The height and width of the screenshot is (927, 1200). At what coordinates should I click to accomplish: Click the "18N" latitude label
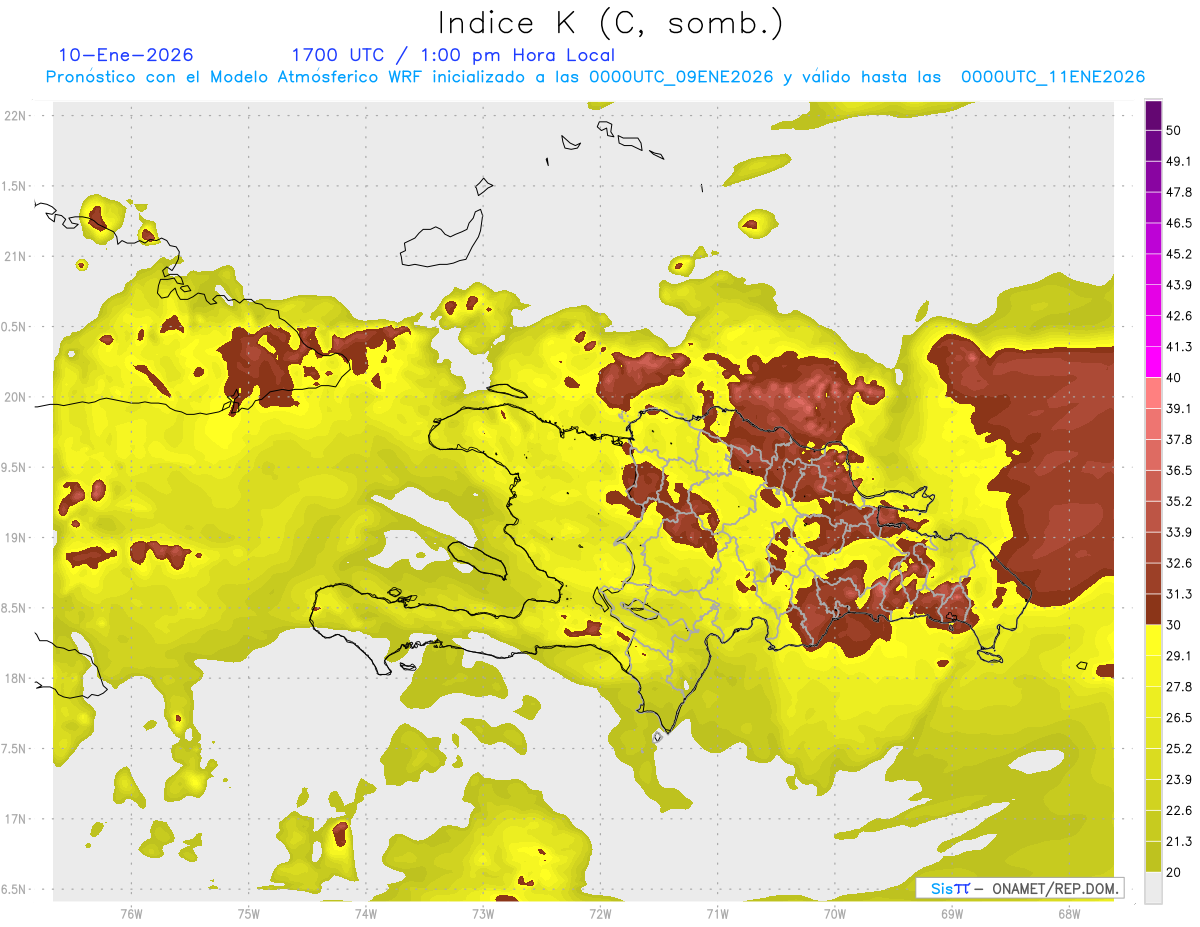pyautogui.click(x=15, y=678)
